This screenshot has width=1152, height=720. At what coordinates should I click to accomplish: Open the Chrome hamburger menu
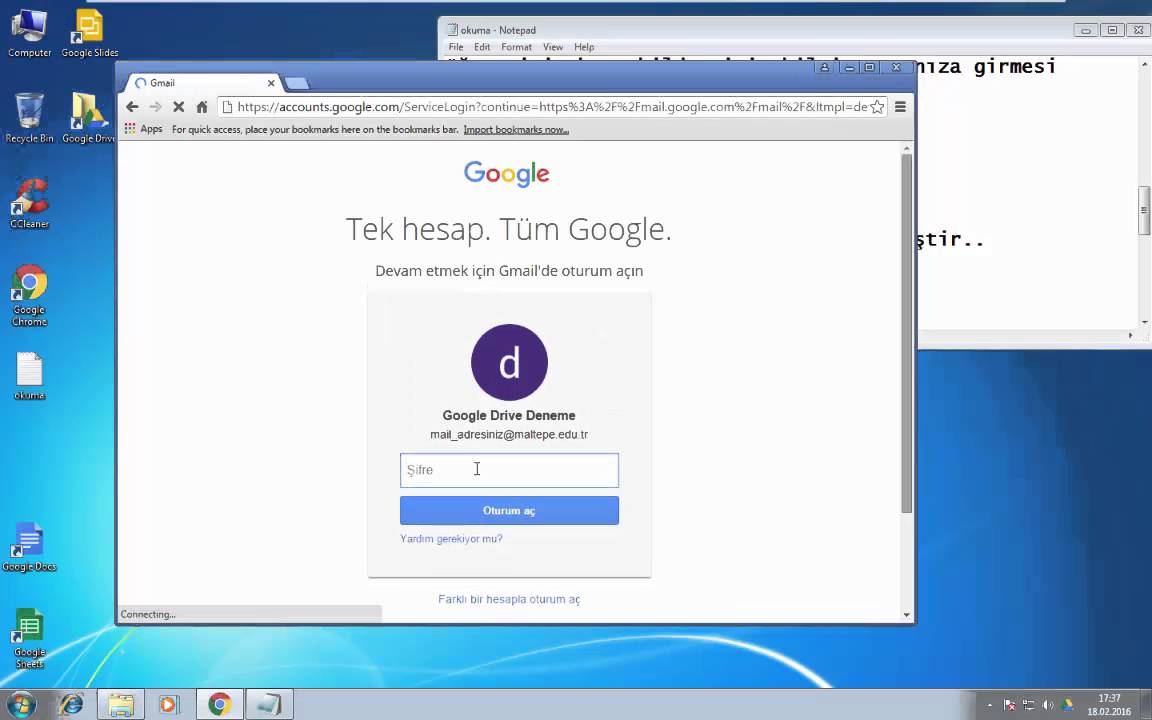click(900, 107)
